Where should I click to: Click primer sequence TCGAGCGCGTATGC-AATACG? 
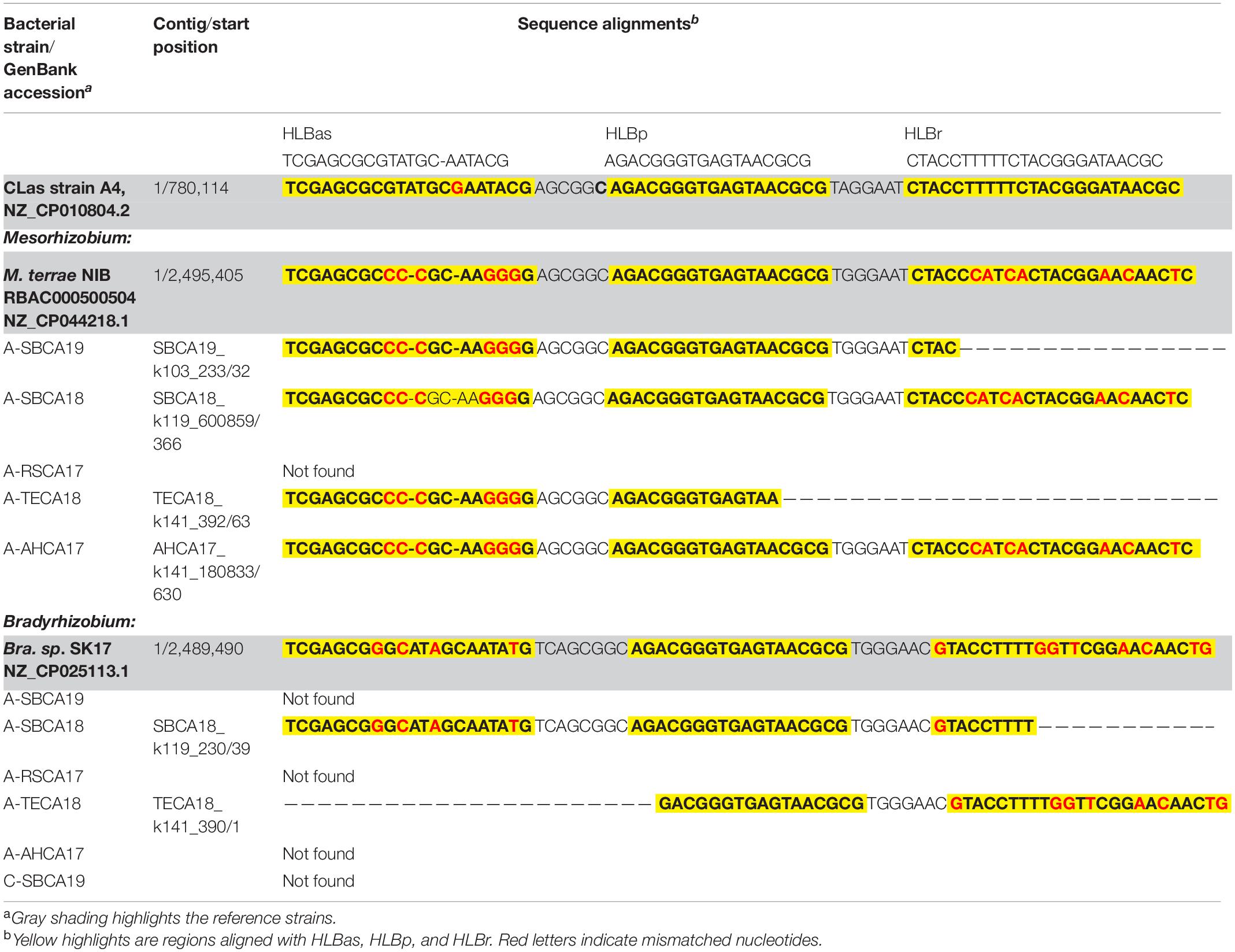[395, 160]
